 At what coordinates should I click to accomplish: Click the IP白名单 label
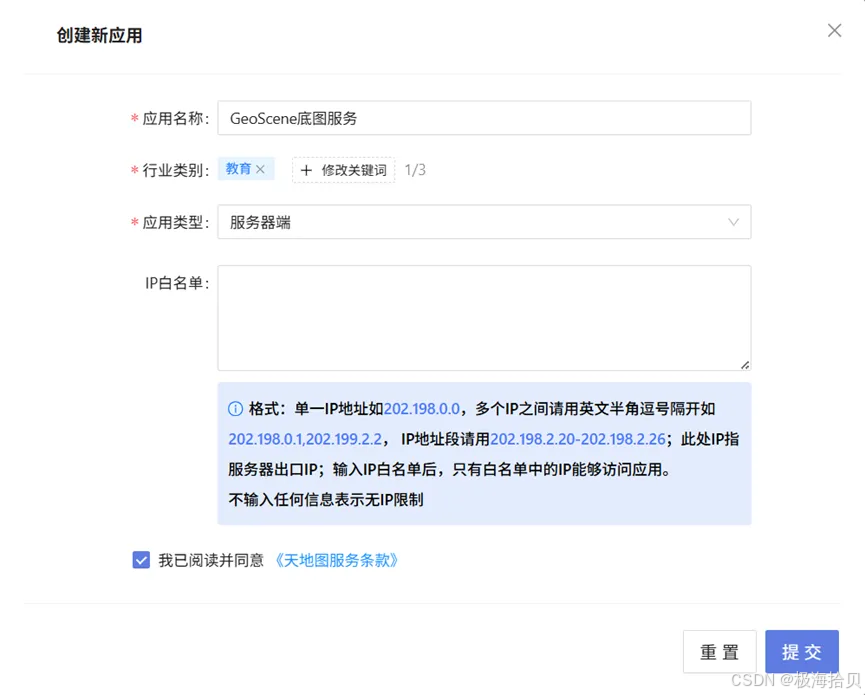click(177, 283)
